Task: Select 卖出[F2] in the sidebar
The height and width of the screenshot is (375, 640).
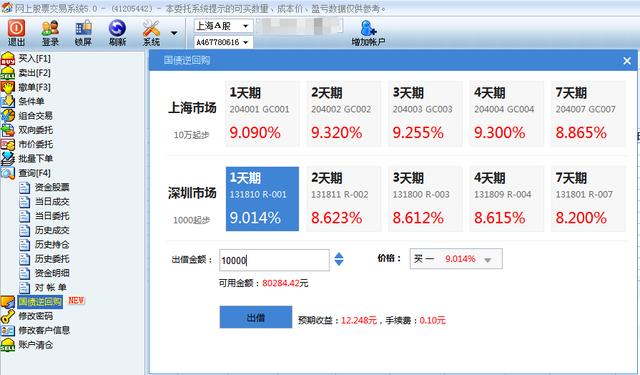Action: [x=34, y=73]
